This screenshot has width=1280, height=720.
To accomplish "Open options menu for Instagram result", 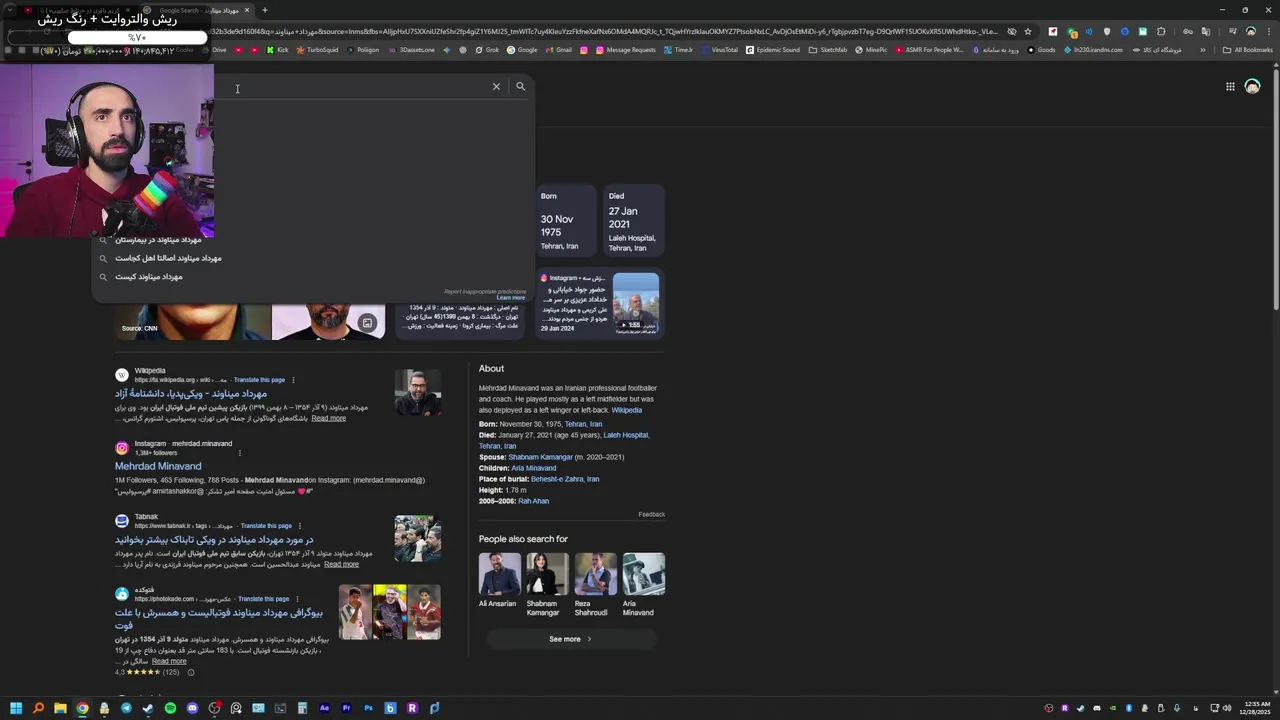I will click(239, 453).
